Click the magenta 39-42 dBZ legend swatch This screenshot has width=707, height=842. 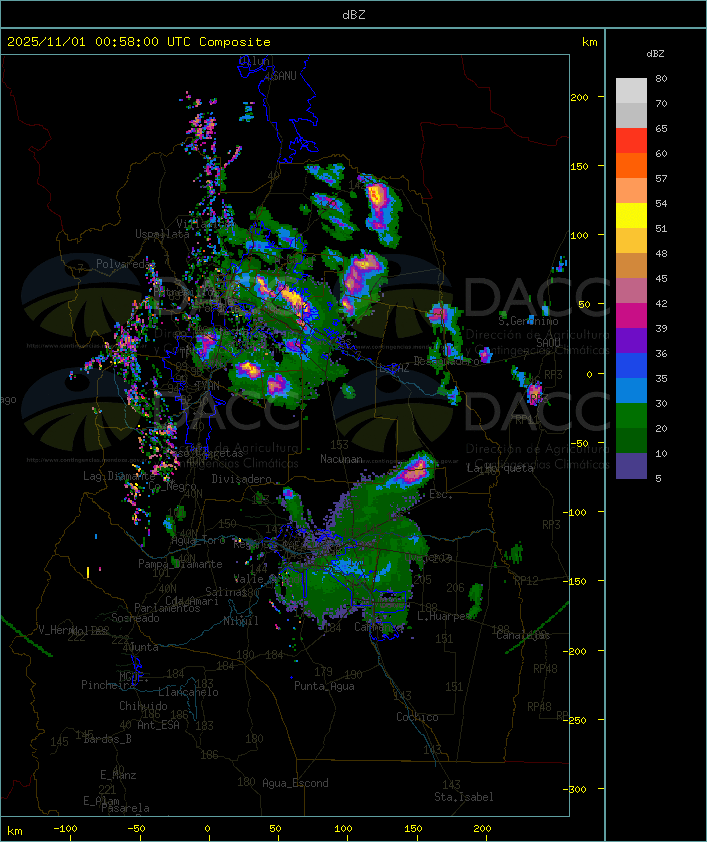pos(631,316)
